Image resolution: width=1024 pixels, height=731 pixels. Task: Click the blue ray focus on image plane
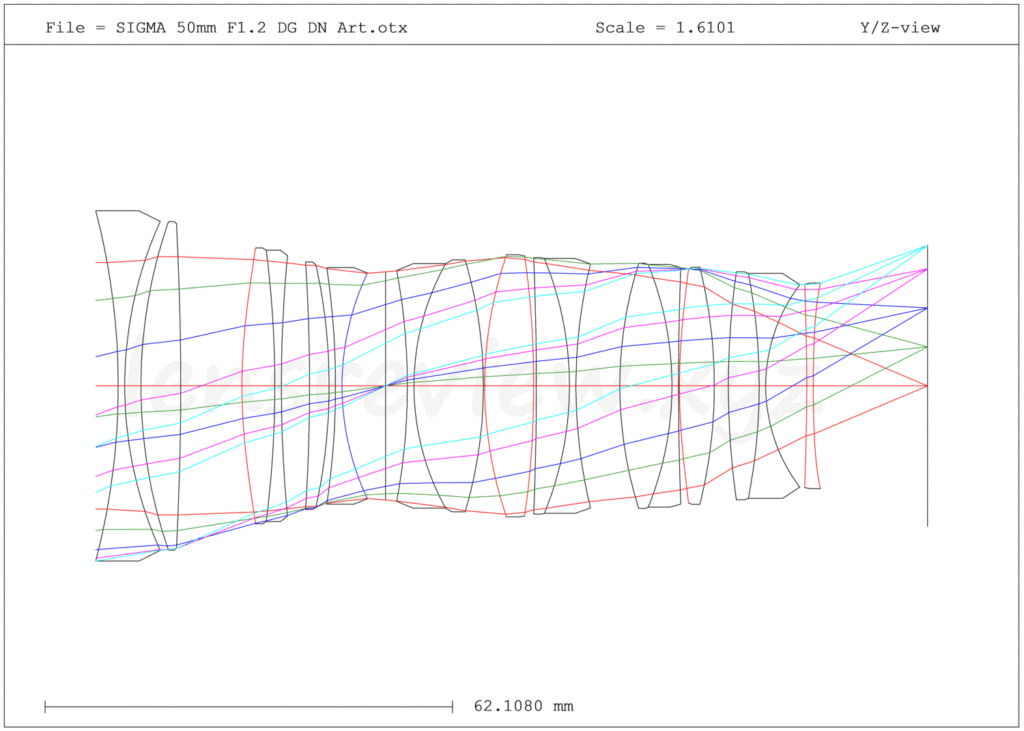927,308
